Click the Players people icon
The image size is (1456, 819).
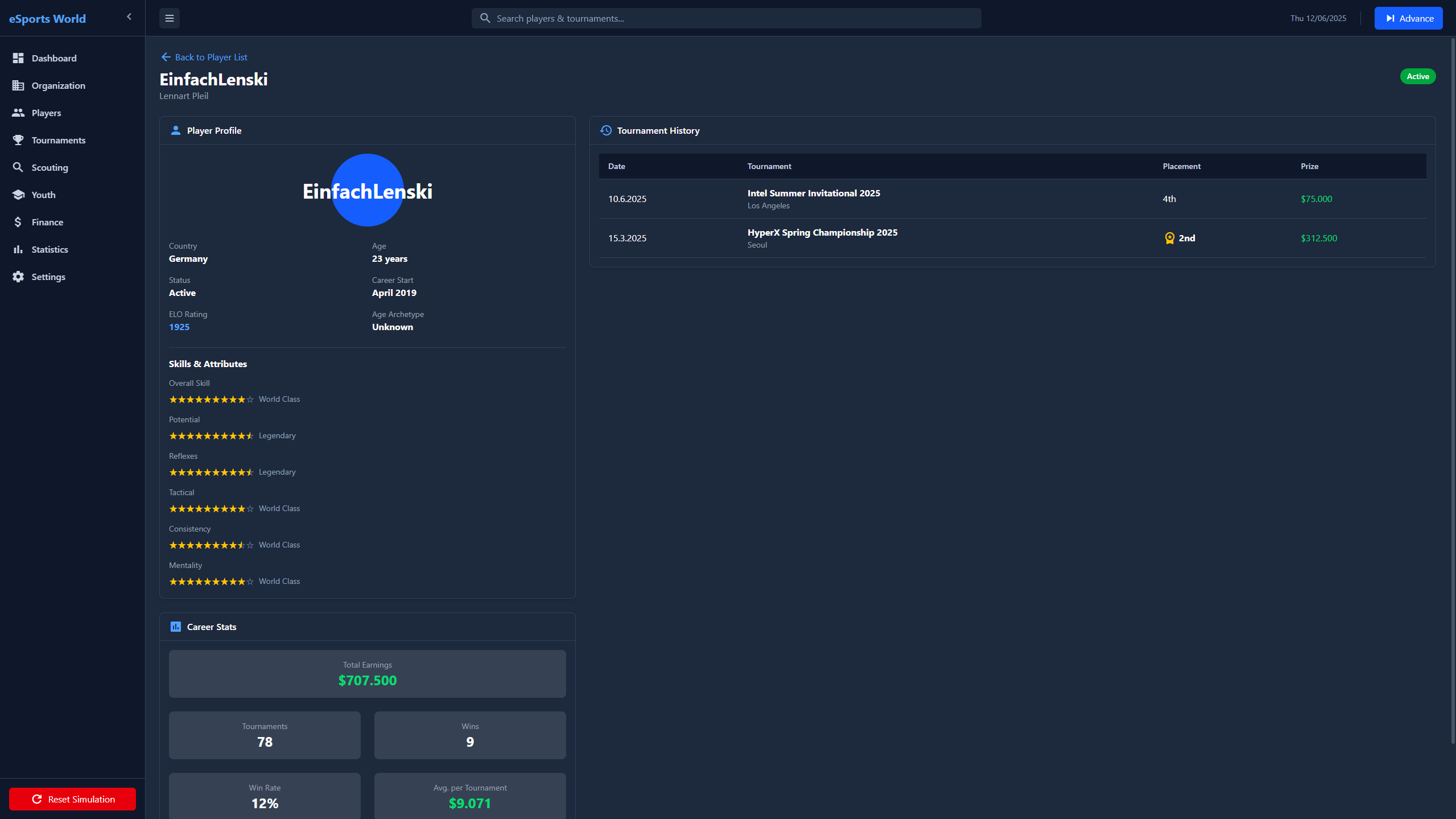(18, 113)
